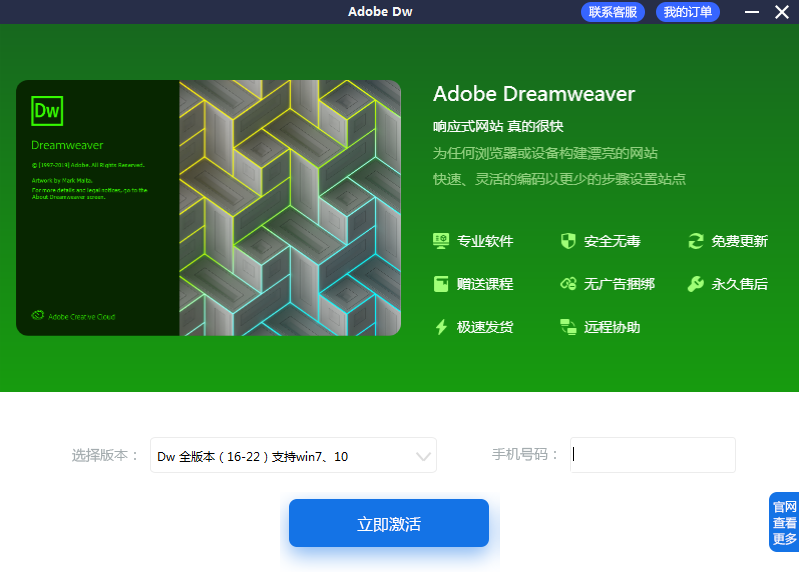Click the 赠送课程 label
Screen dimensions: 799x575
485,284
